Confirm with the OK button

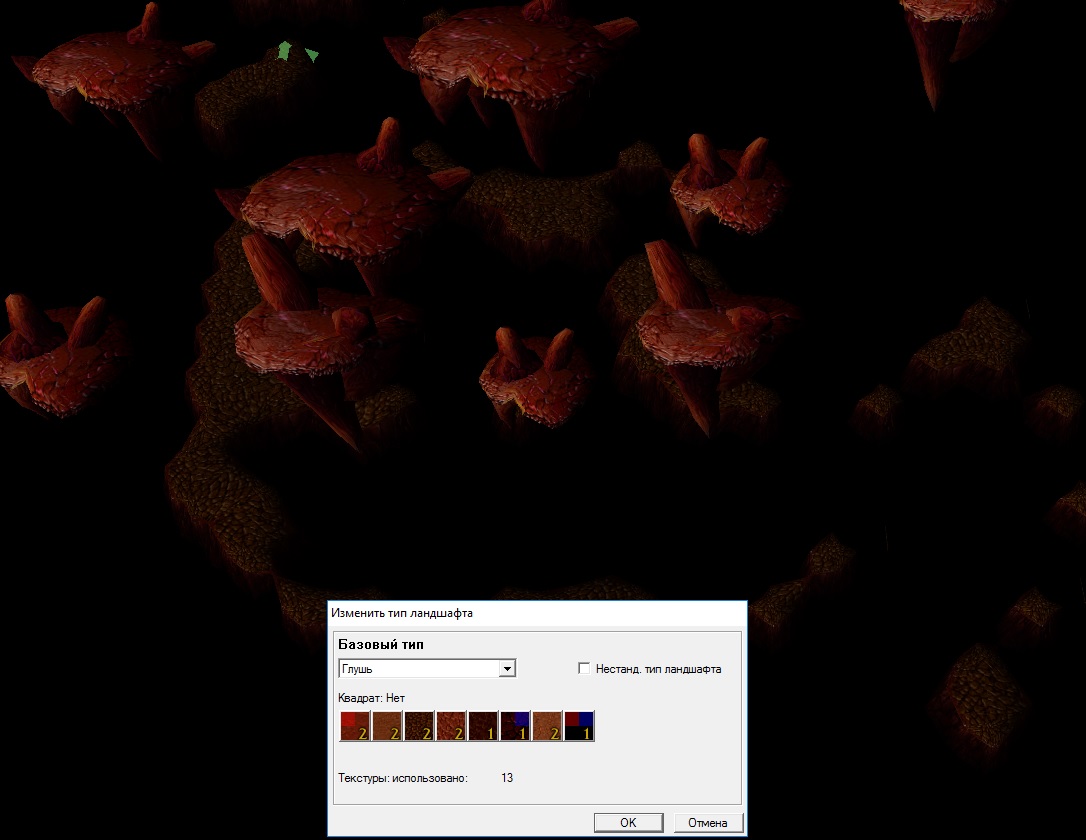click(x=628, y=823)
